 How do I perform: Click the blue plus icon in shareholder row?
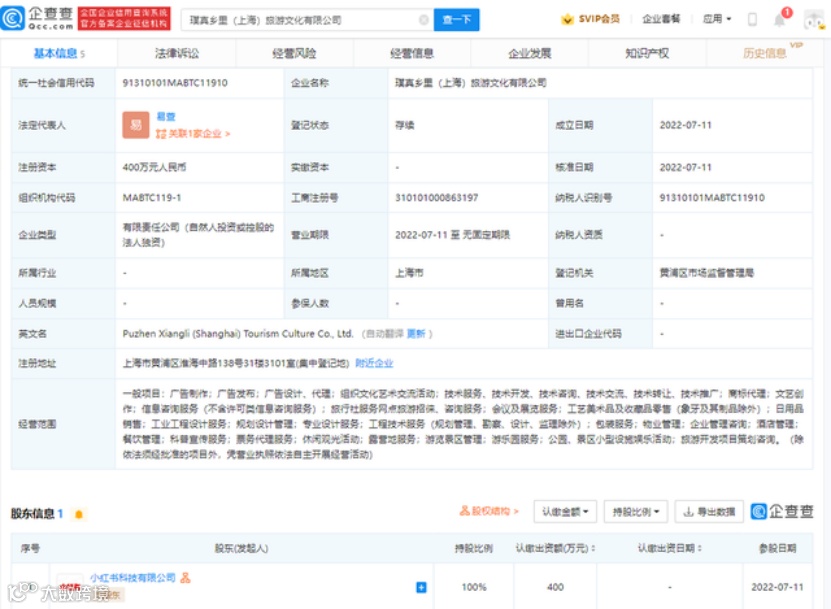421,587
